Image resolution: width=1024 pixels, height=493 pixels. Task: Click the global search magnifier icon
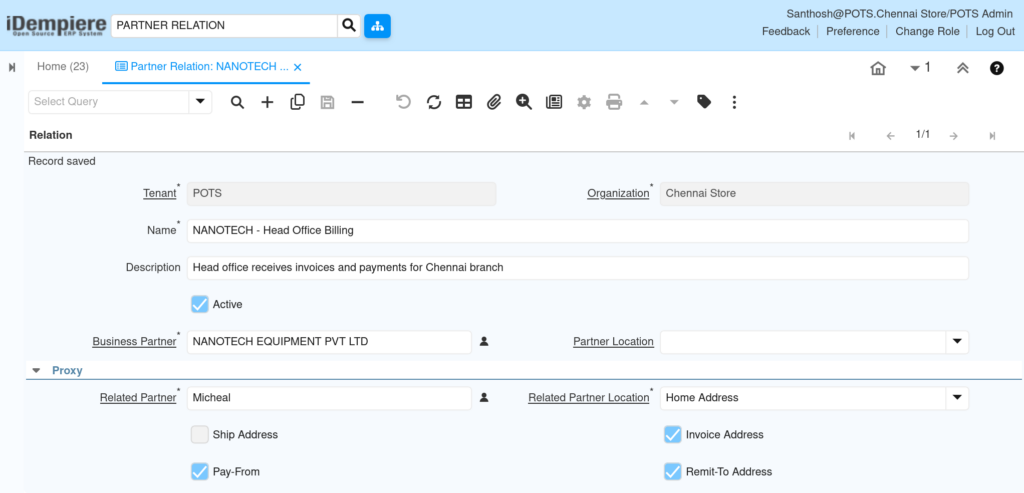point(349,25)
